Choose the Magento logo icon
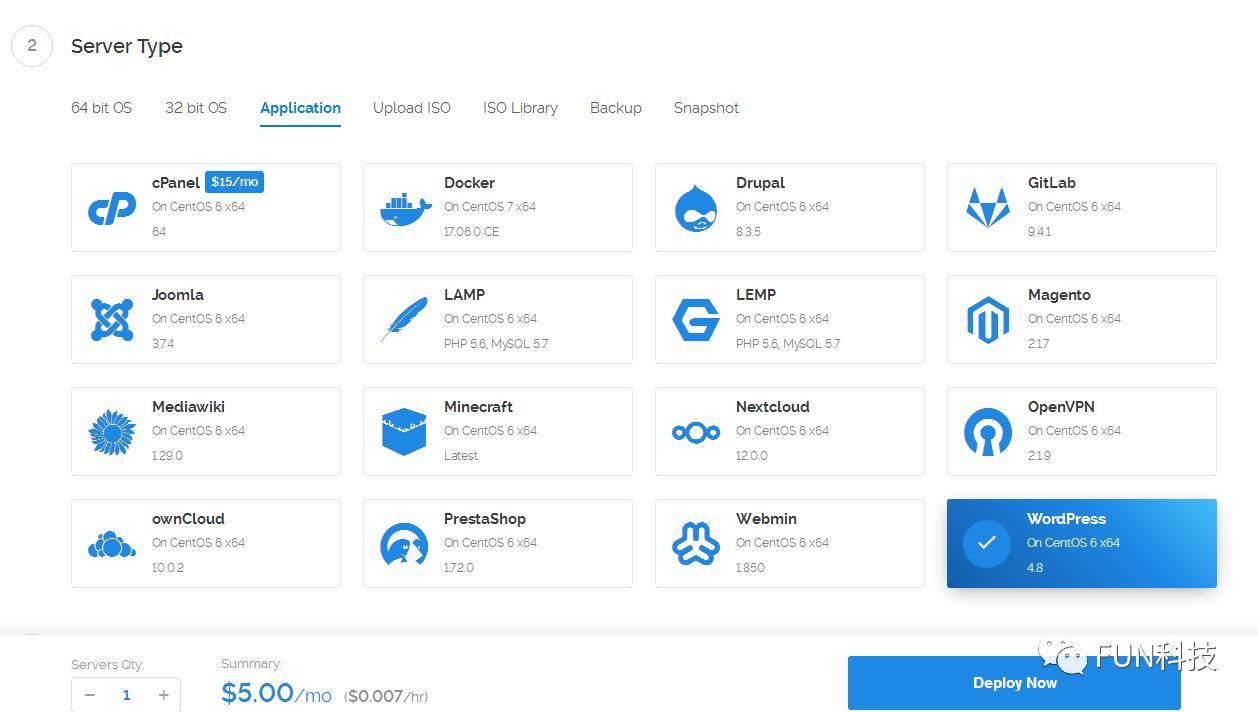This screenshot has height=712, width=1258. pyautogui.click(x=988, y=320)
